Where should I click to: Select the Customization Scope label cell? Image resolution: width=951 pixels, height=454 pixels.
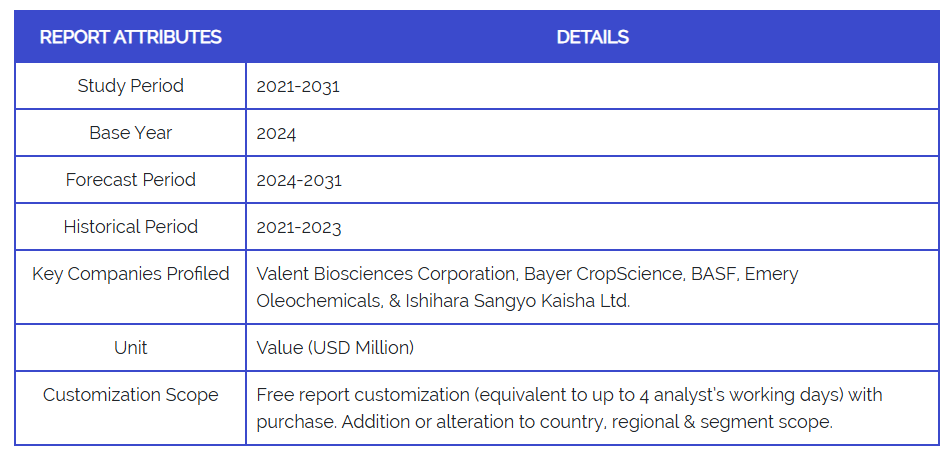[x=130, y=395]
